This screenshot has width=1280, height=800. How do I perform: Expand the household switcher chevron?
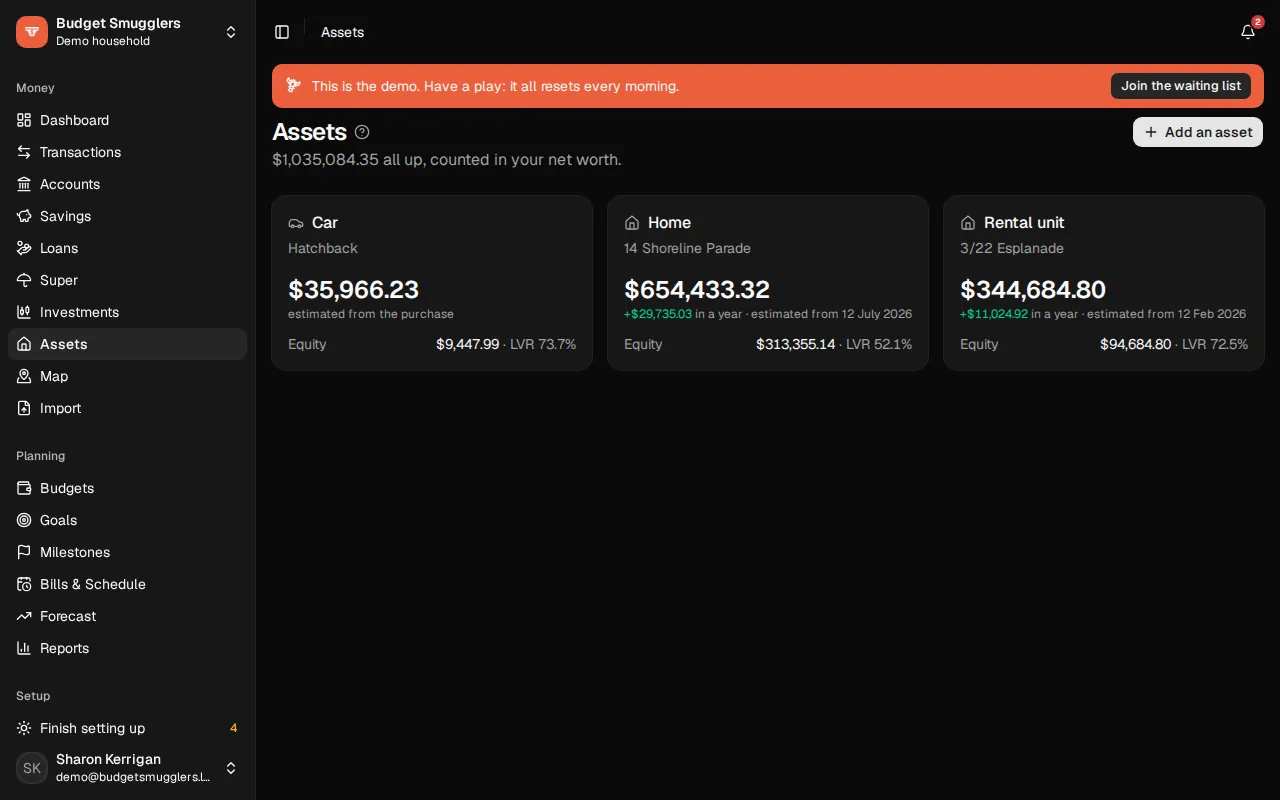click(x=231, y=32)
